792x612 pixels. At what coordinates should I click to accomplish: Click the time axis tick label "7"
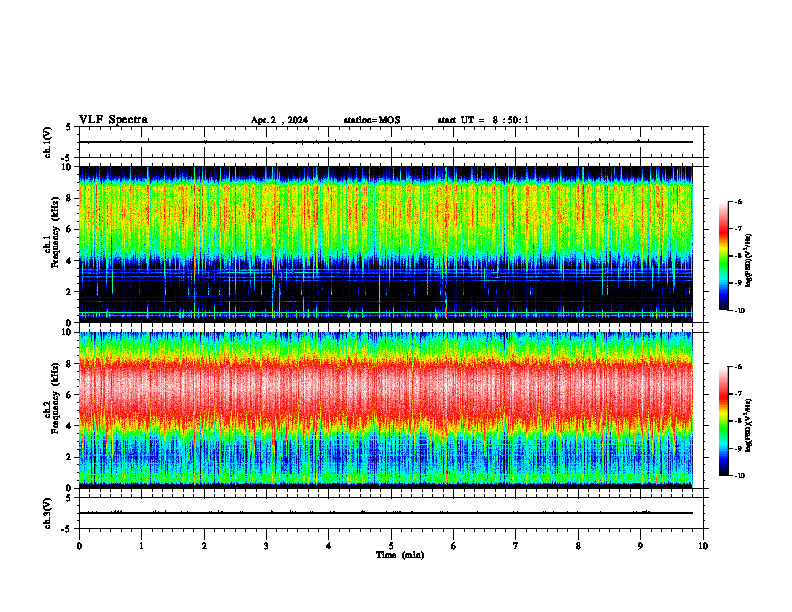516,546
